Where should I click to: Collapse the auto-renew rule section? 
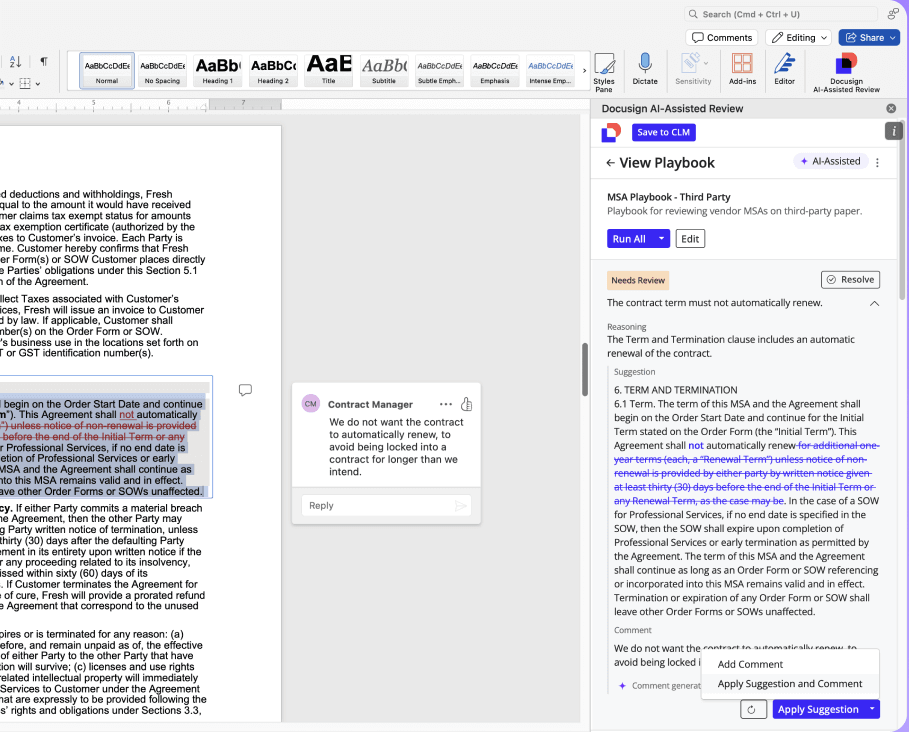pyautogui.click(x=874, y=303)
